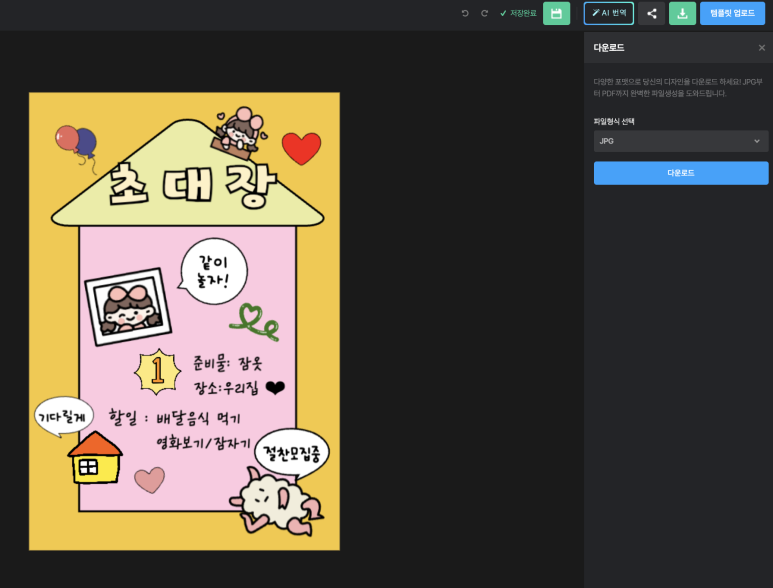Select the girl character on the roof

pyautogui.click(x=238, y=133)
